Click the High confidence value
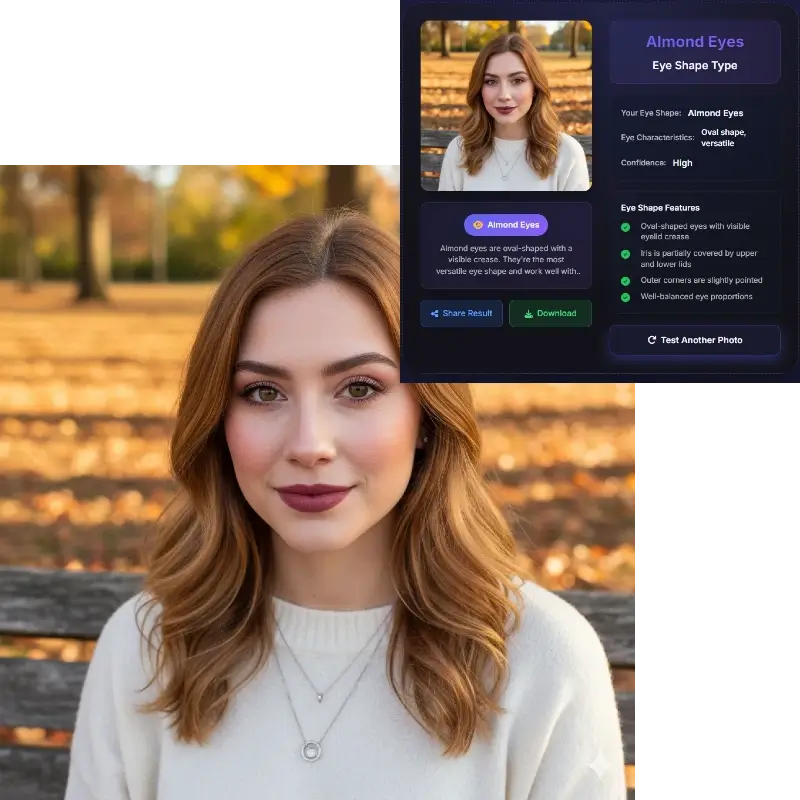This screenshot has width=800, height=800. tap(681, 162)
